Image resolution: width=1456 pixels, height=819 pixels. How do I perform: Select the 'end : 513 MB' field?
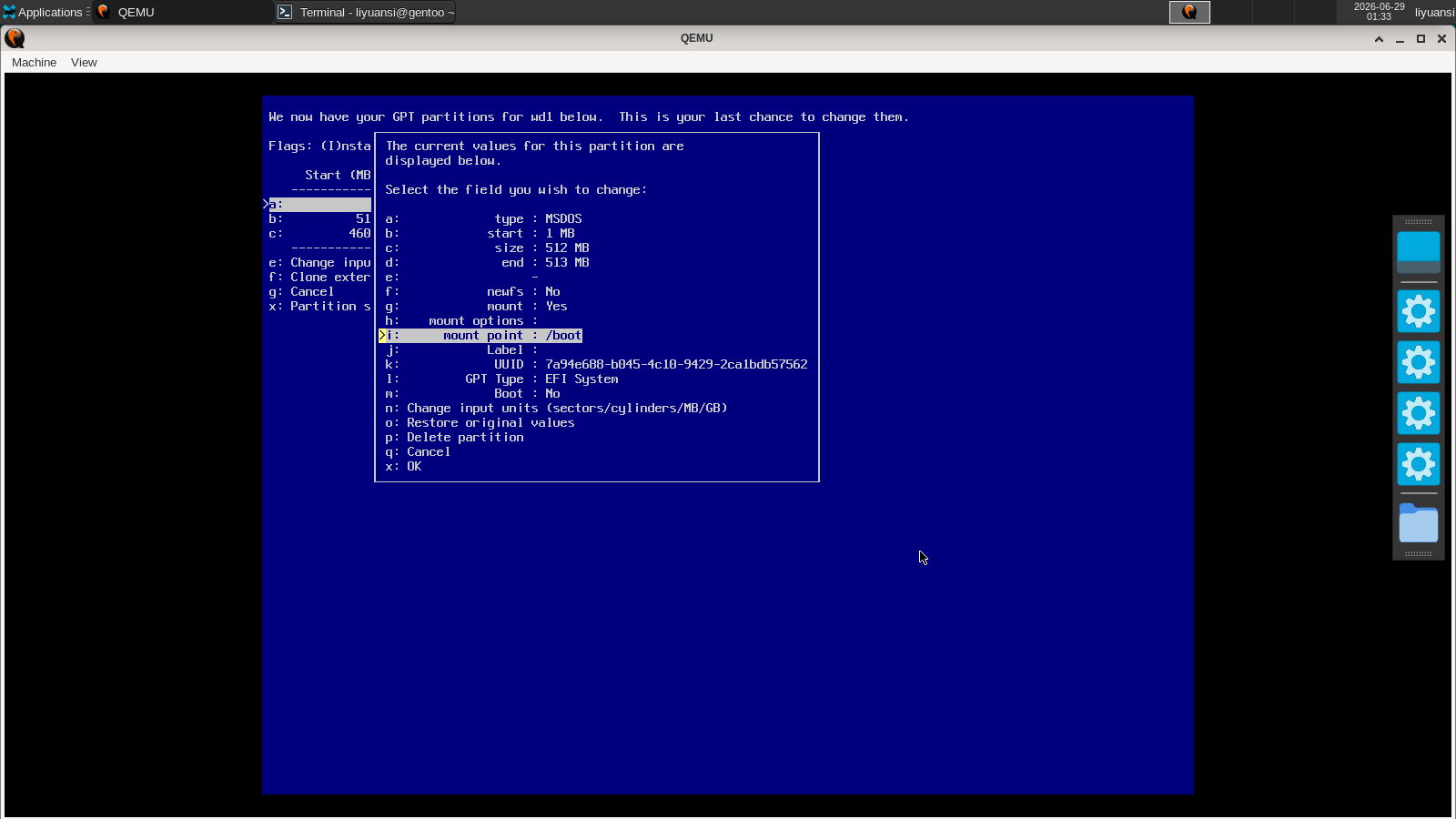pos(487,263)
